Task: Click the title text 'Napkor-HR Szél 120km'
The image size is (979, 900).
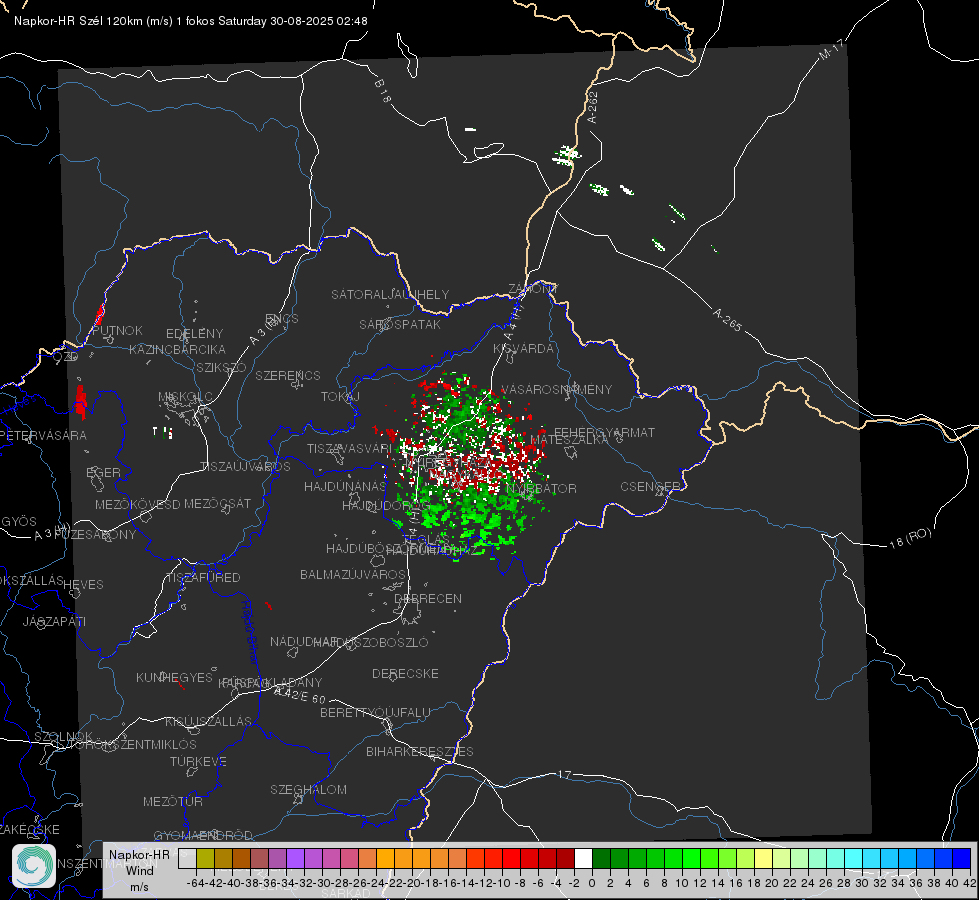Action: [x=79, y=21]
